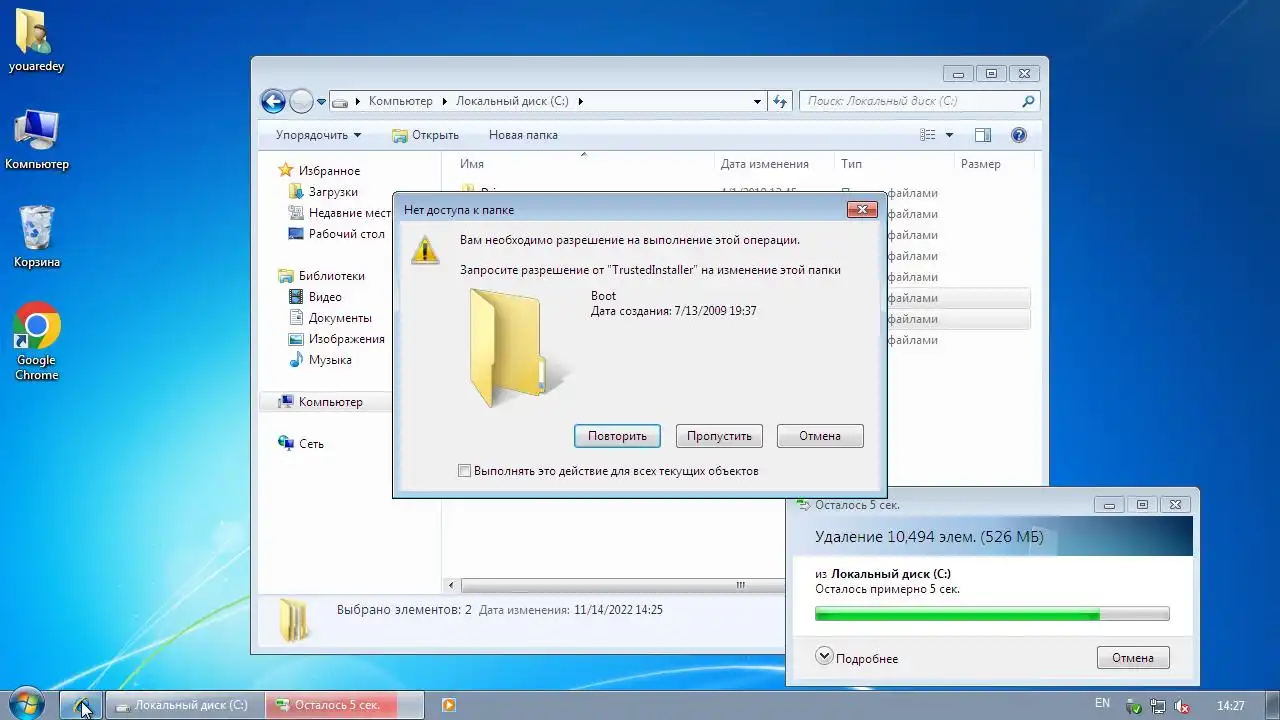Image resolution: width=1280 pixels, height=720 pixels.
Task: Open the Windows Start button
Action: (26, 704)
